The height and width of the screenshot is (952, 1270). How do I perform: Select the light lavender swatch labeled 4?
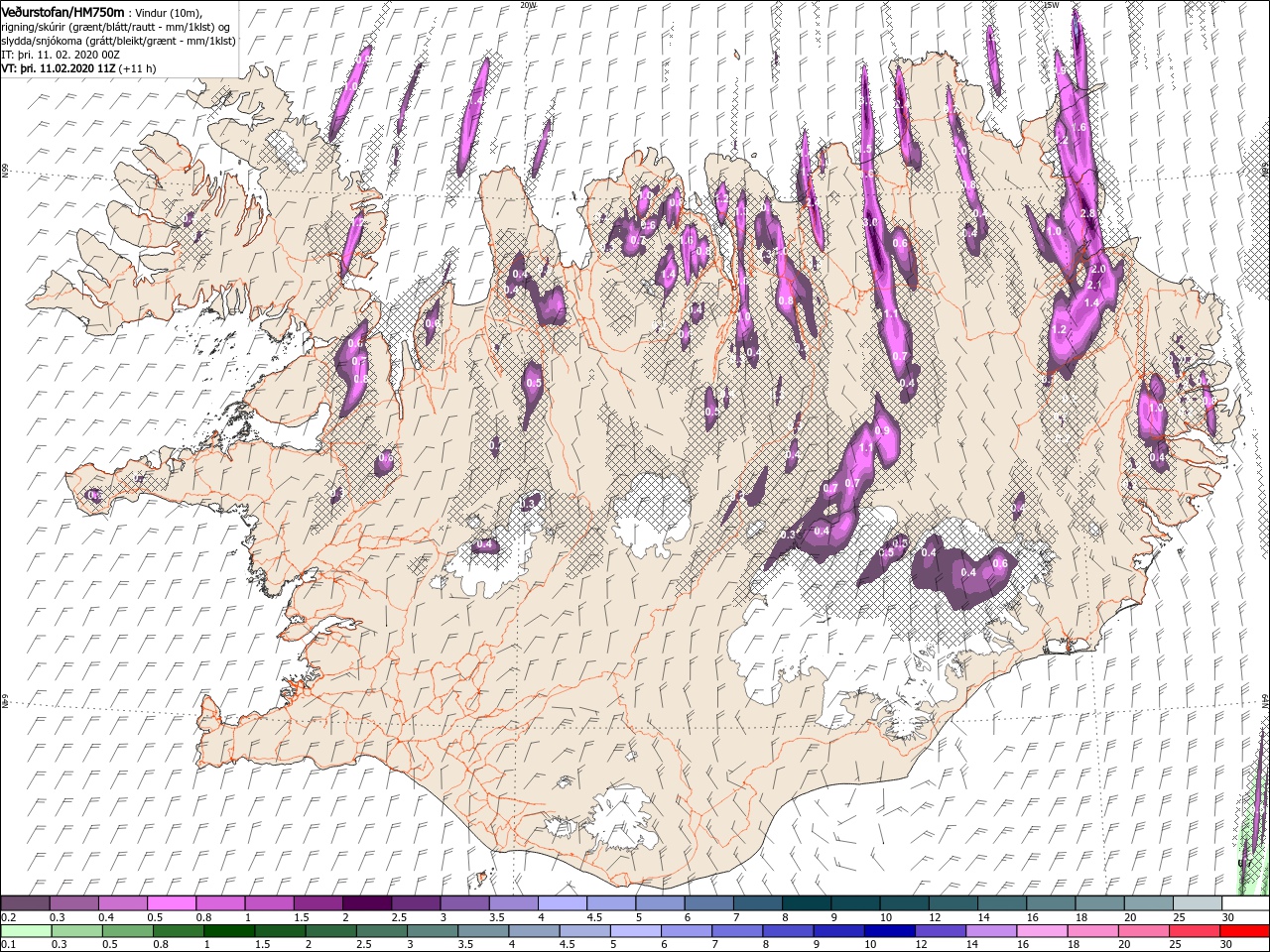[x=561, y=903]
